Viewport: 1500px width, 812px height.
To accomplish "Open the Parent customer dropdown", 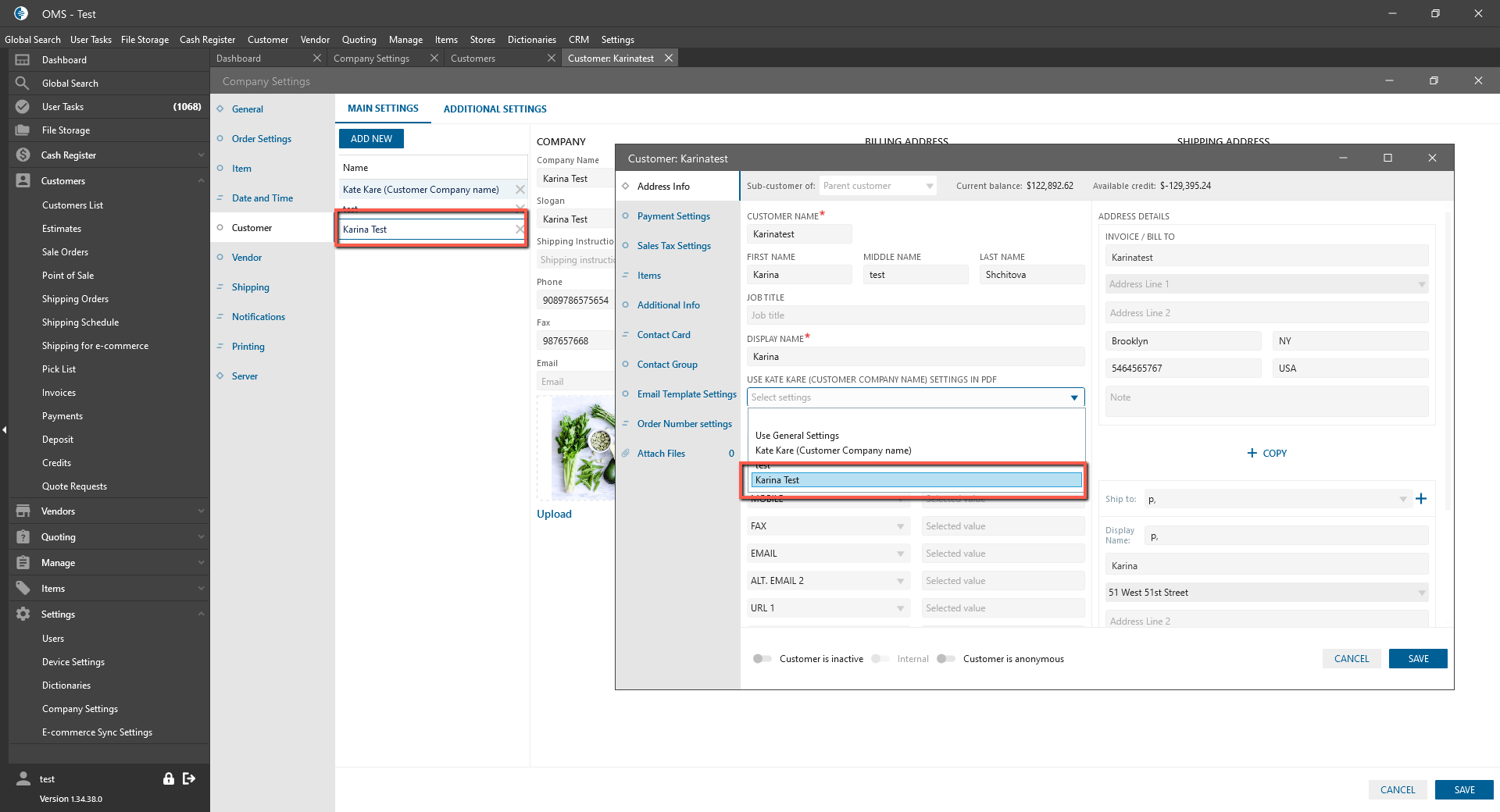I will pos(877,186).
